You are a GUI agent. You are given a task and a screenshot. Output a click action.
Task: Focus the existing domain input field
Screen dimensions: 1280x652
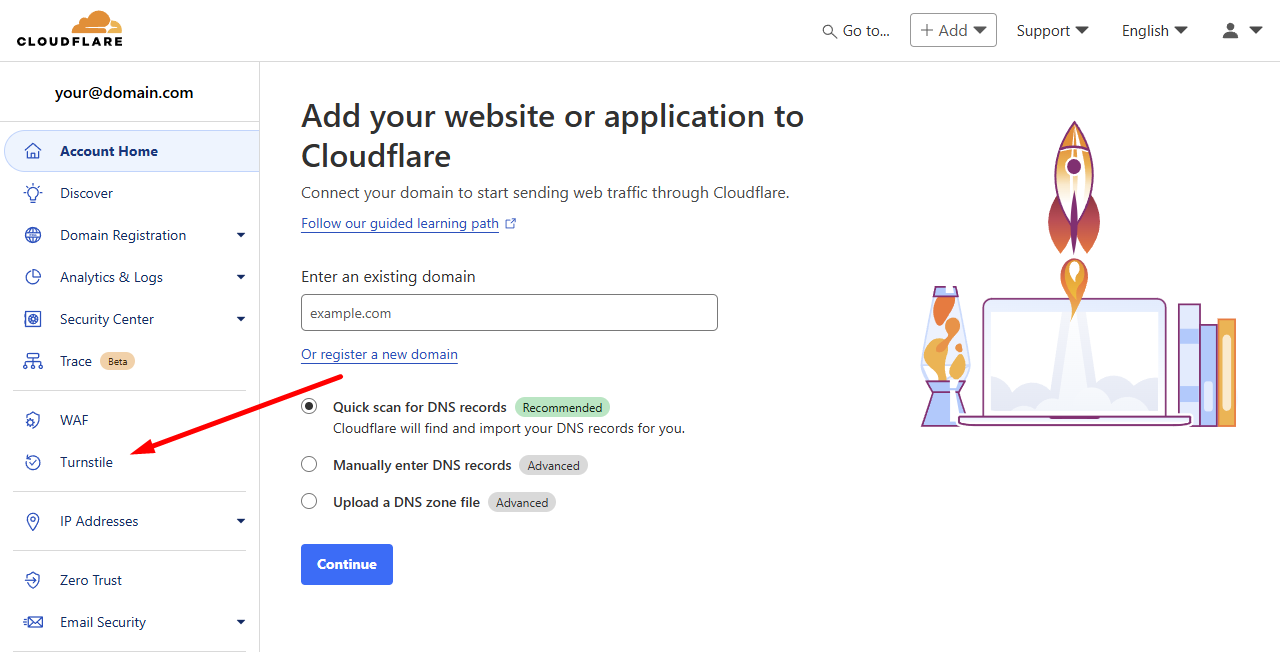[x=509, y=313]
